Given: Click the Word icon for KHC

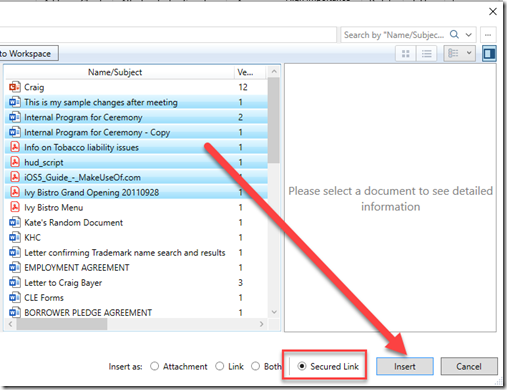Looking at the screenshot, I should point(14,237).
